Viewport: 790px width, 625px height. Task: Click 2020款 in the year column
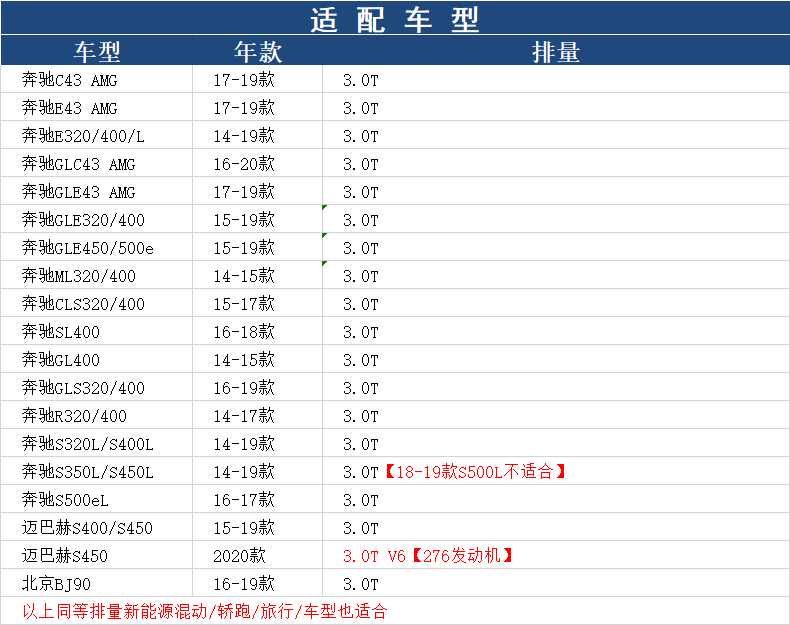239,556
